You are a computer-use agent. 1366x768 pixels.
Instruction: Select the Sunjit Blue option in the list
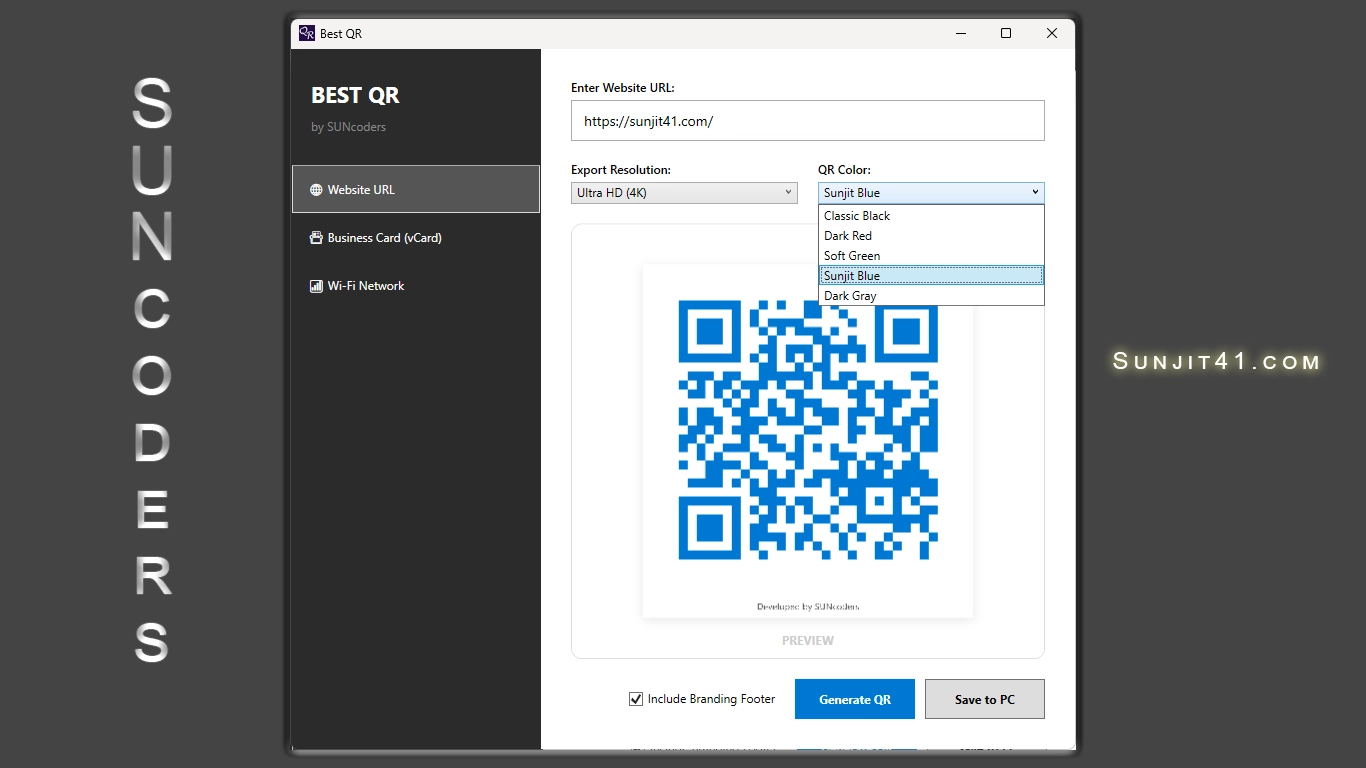pos(931,276)
